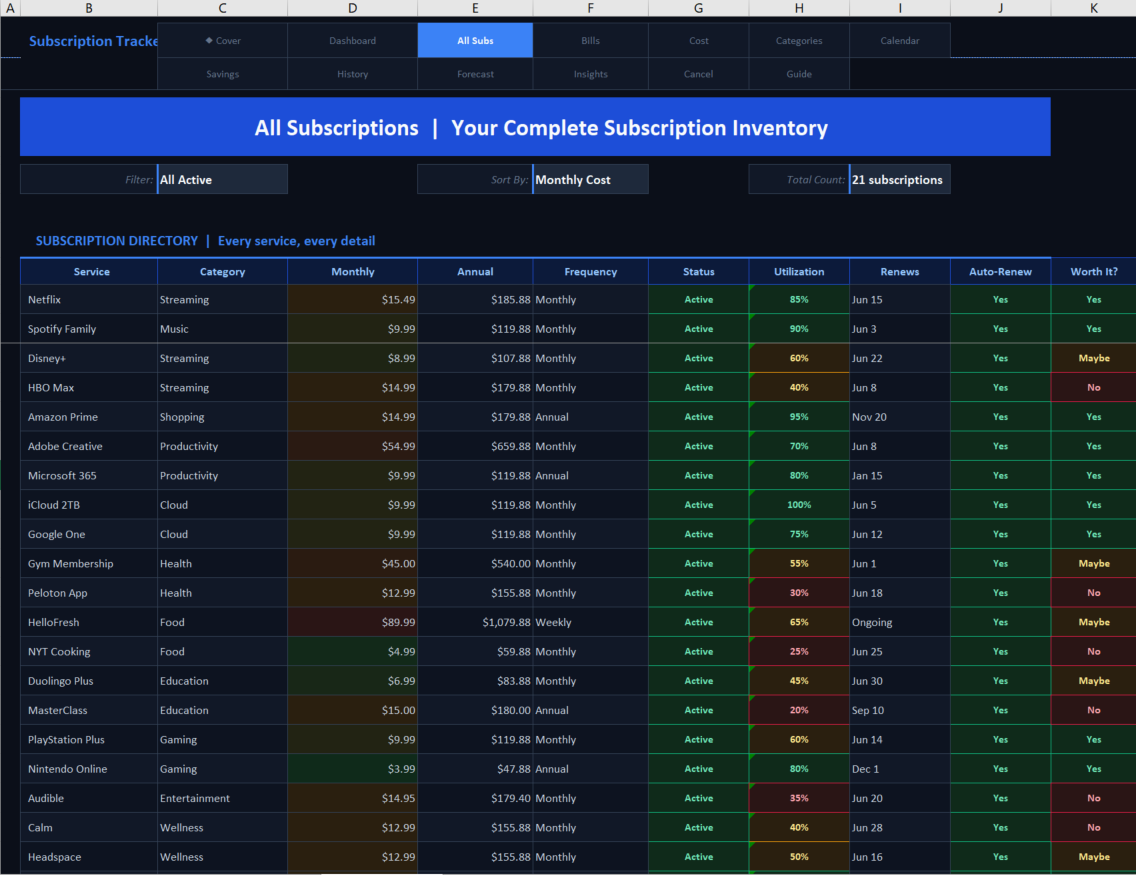This screenshot has width=1136, height=875.
Task: Select Amazon Prime frequency cell Annual
Action: click(x=590, y=416)
